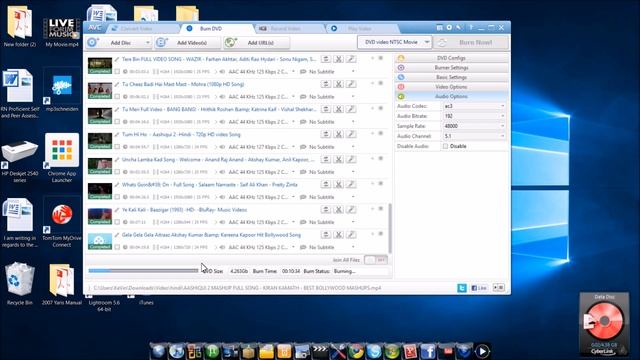Expand the DVD Configs section
Screen dimensions: 640x360
(x=451, y=58)
